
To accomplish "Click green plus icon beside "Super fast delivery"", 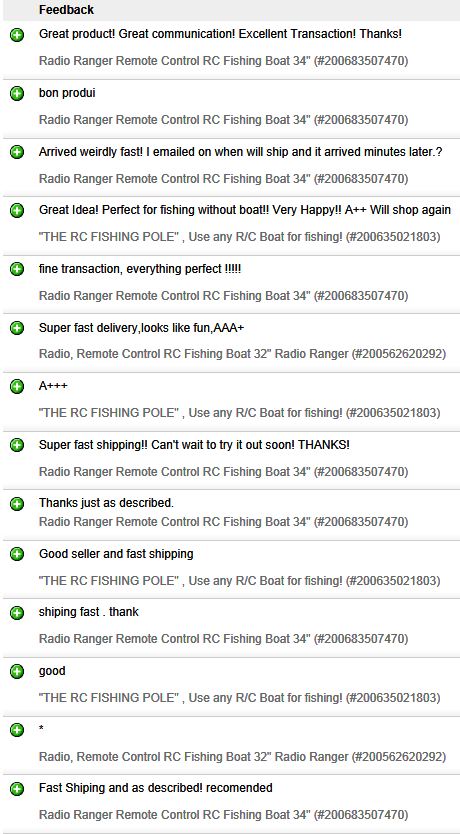I will coord(17,328).
